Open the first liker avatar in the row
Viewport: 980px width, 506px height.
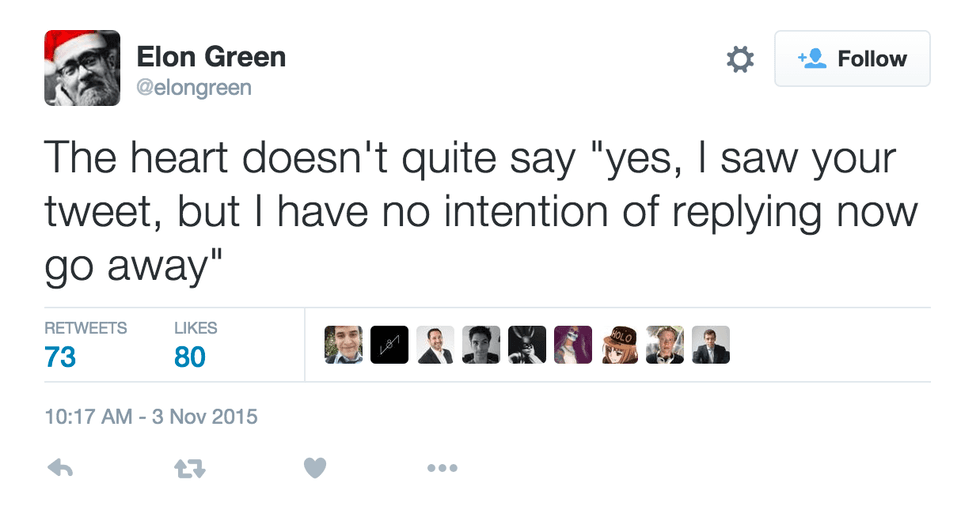(344, 345)
